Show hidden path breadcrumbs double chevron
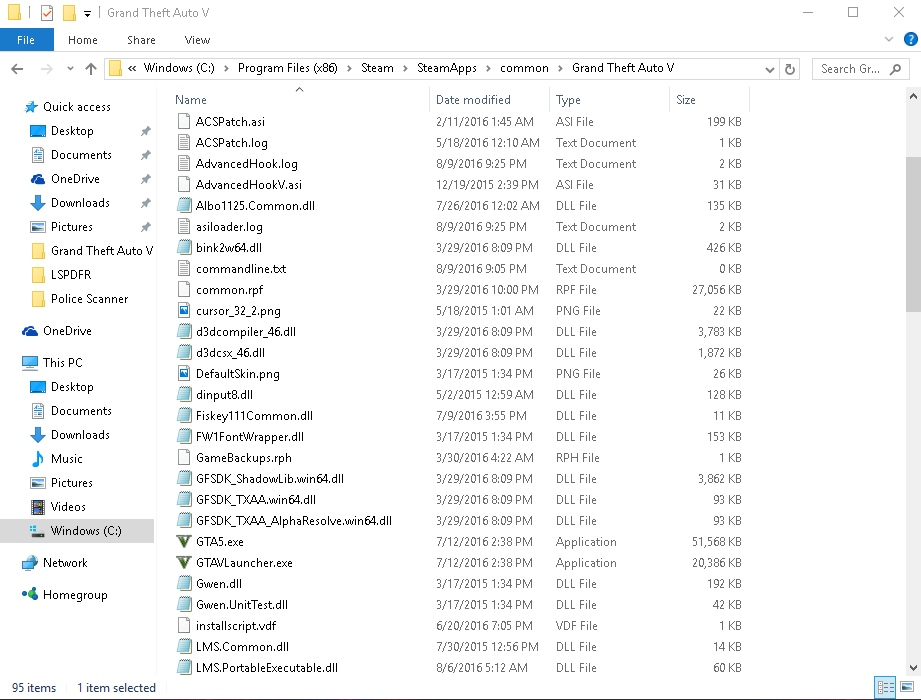Viewport: 921px width, 700px height. [x=132, y=69]
